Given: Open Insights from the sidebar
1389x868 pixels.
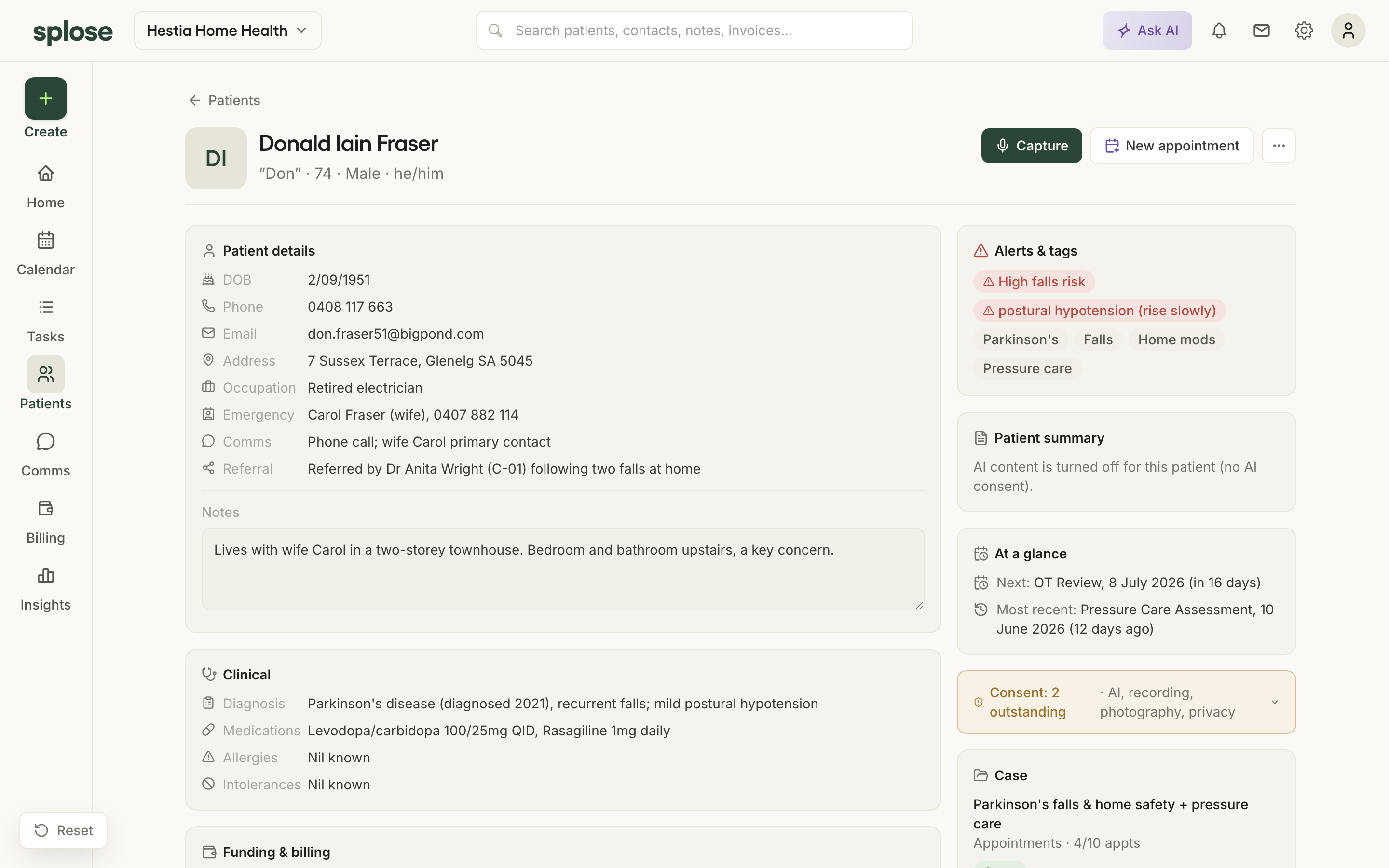Looking at the screenshot, I should (x=46, y=588).
